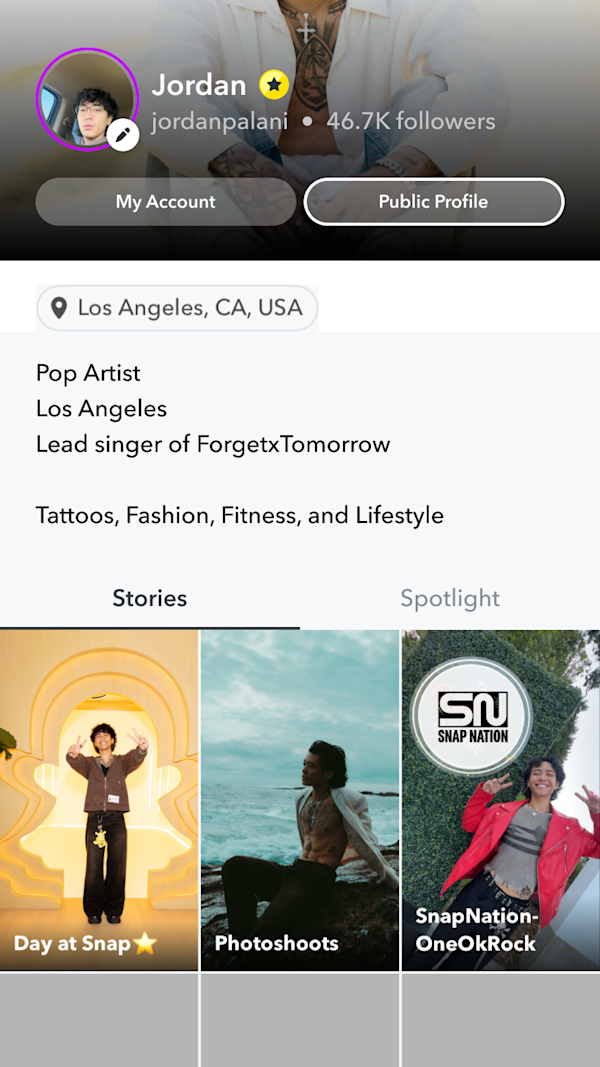Image resolution: width=600 pixels, height=1067 pixels.
Task: Click the bio line Lead singer of ForgetxTomorrow
Action: tap(212, 444)
